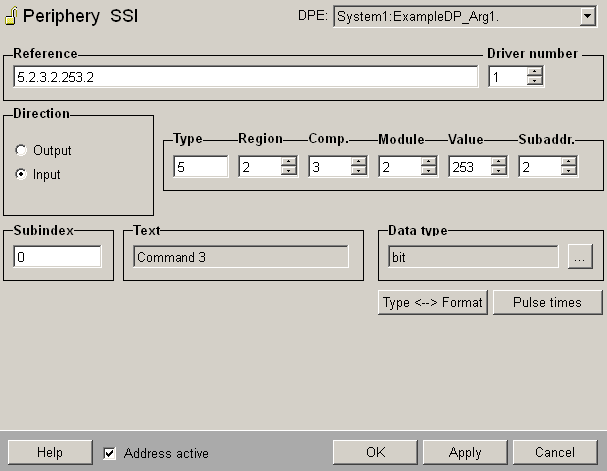Select the Input direction radio button

point(21,175)
